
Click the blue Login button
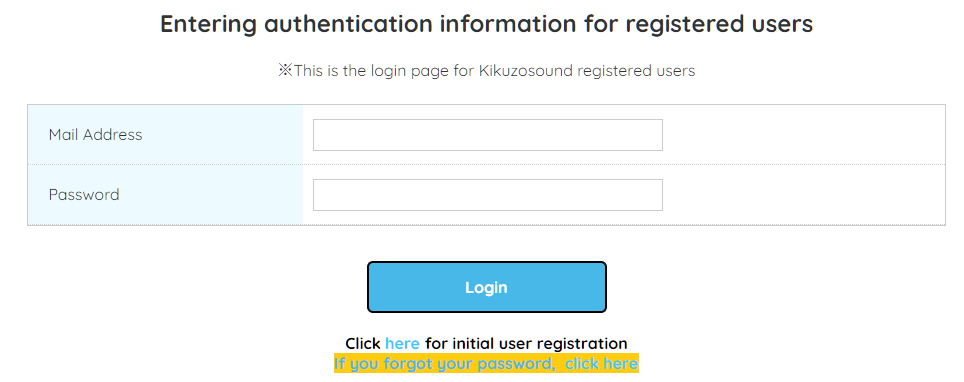point(486,287)
